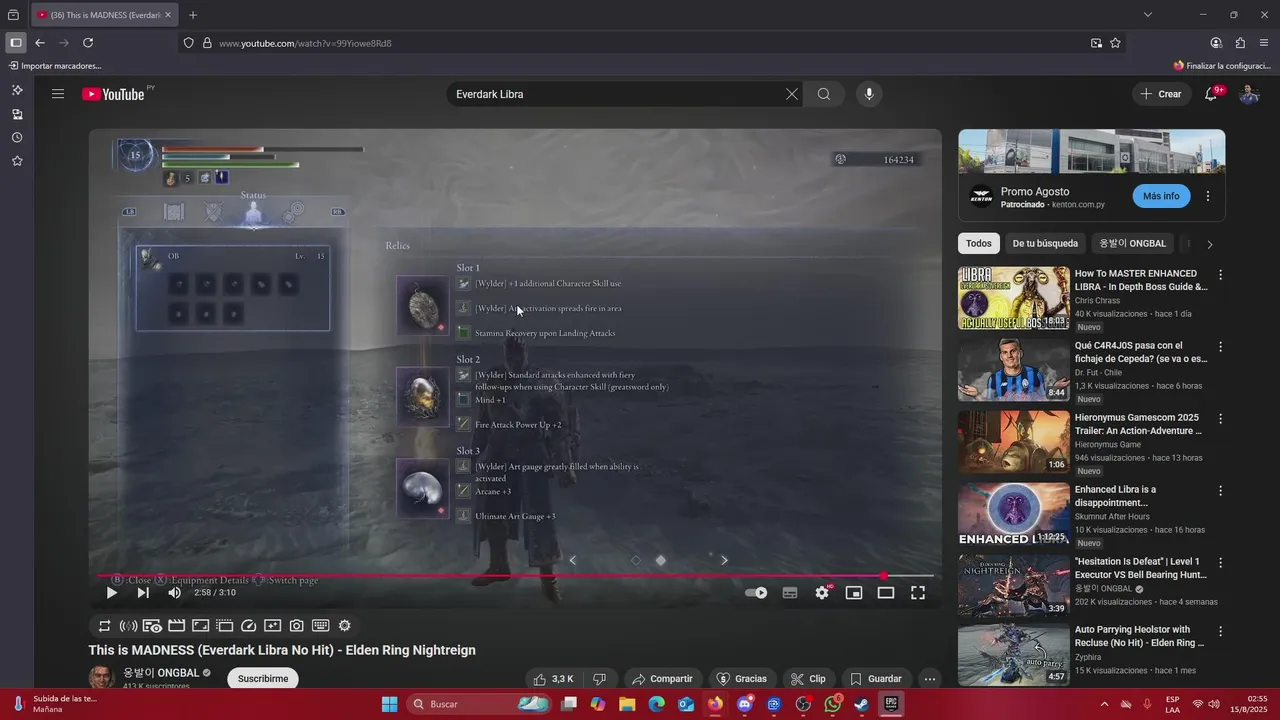Image resolution: width=1280 pixels, height=720 pixels.
Task: Like the video with 3,3 K likes
Action: click(x=552, y=679)
